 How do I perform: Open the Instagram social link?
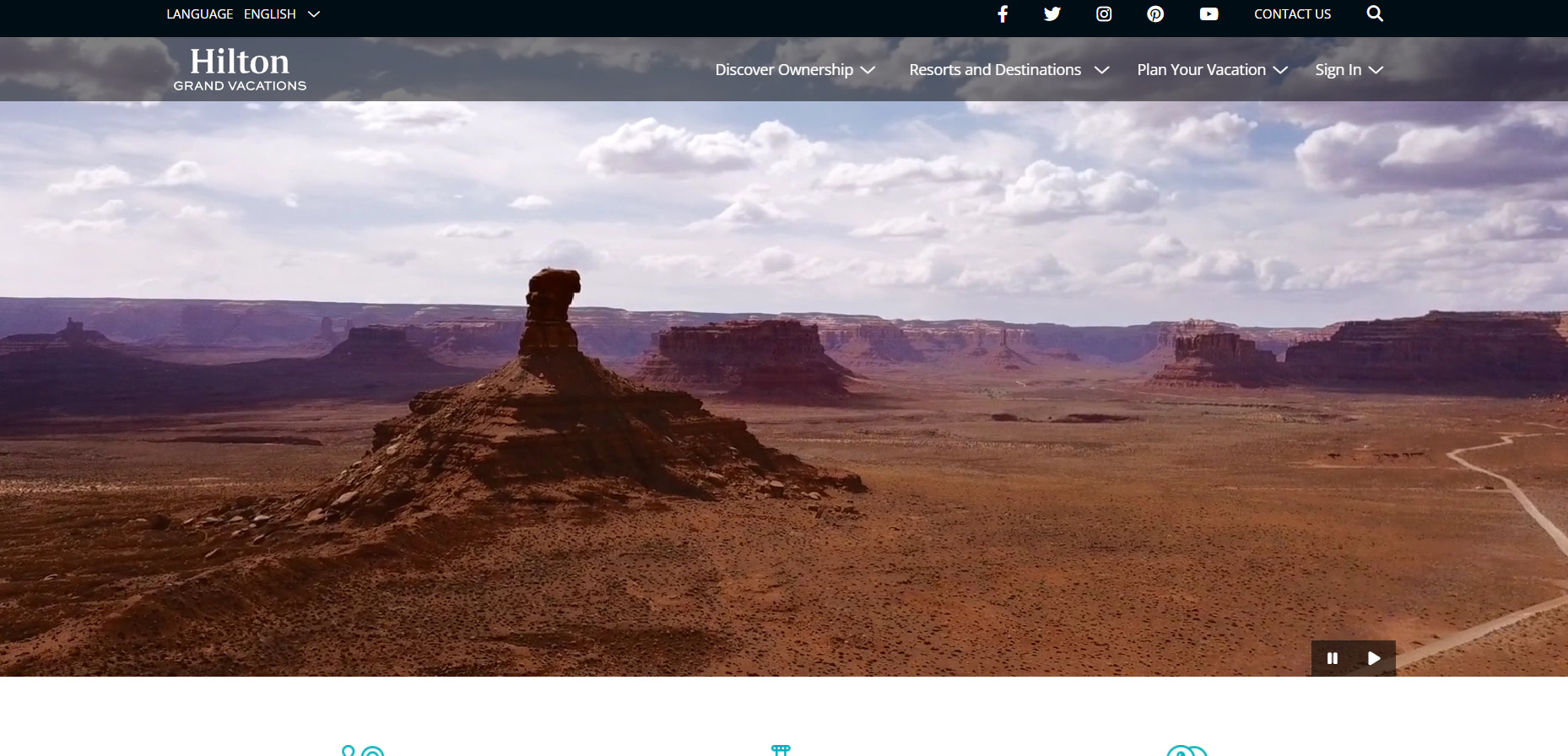click(1104, 13)
